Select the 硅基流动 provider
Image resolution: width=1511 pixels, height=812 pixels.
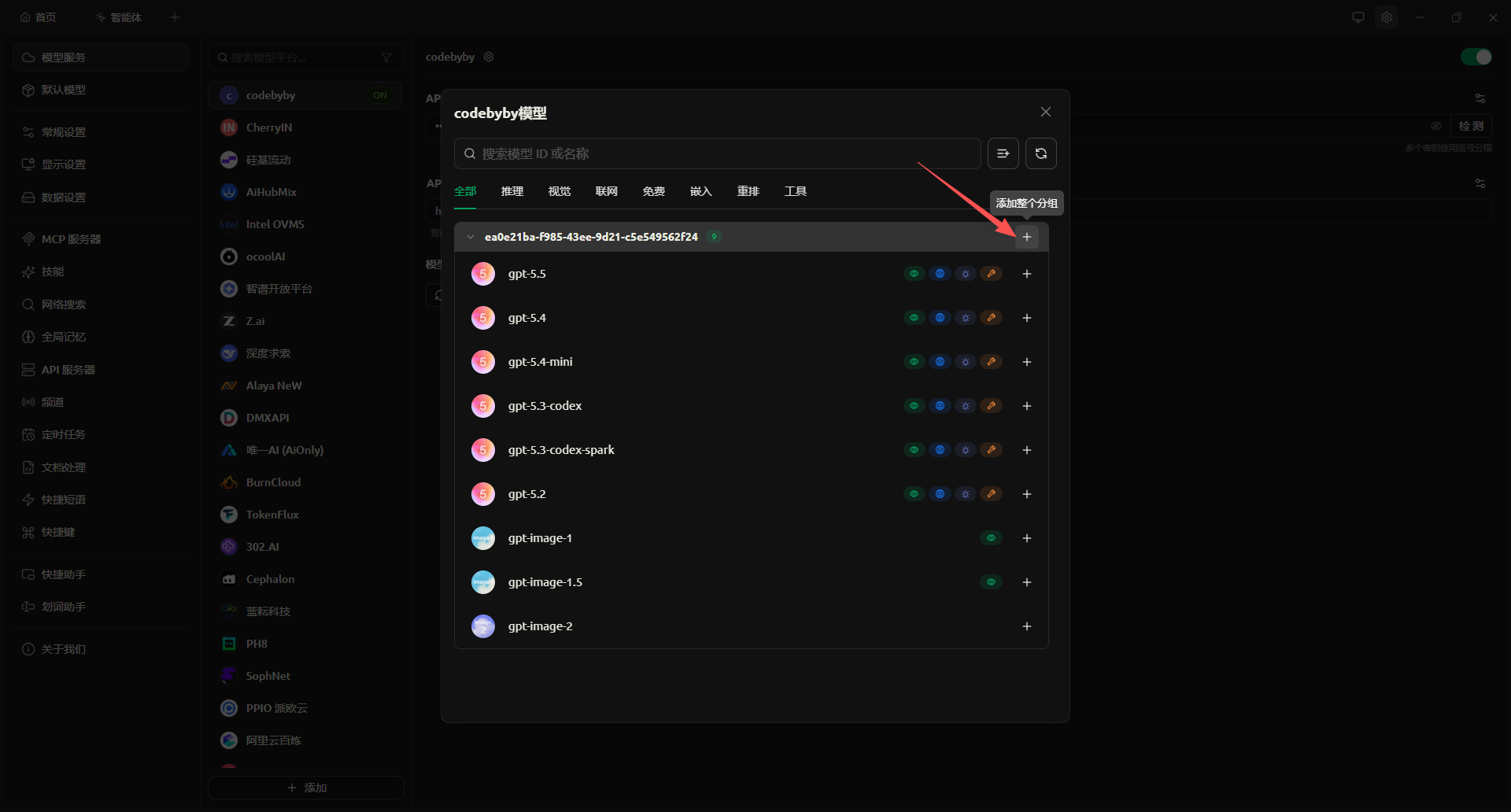pyautogui.click(x=305, y=160)
